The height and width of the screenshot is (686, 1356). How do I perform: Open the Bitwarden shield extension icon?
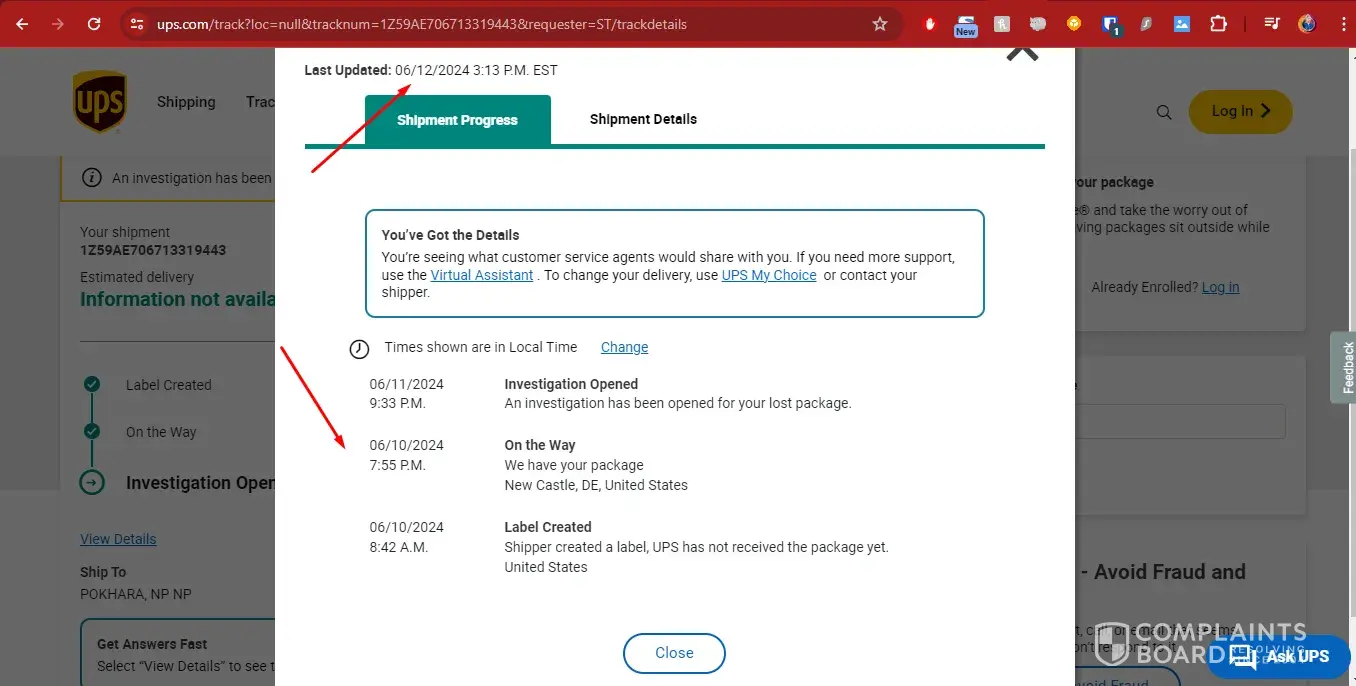pos(1111,25)
